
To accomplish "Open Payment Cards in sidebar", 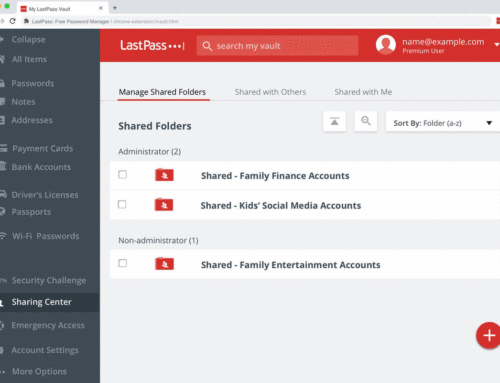I will pyautogui.click(x=43, y=148).
